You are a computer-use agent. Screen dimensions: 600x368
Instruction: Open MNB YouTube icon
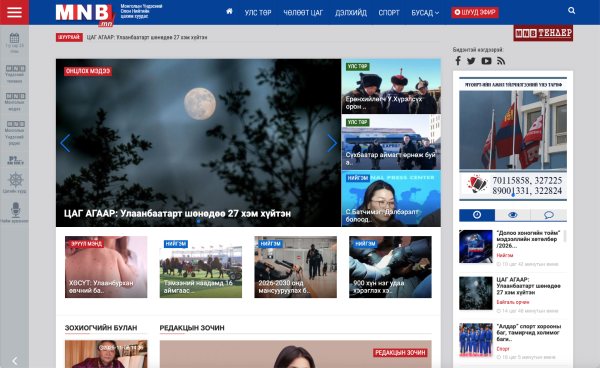click(486, 61)
